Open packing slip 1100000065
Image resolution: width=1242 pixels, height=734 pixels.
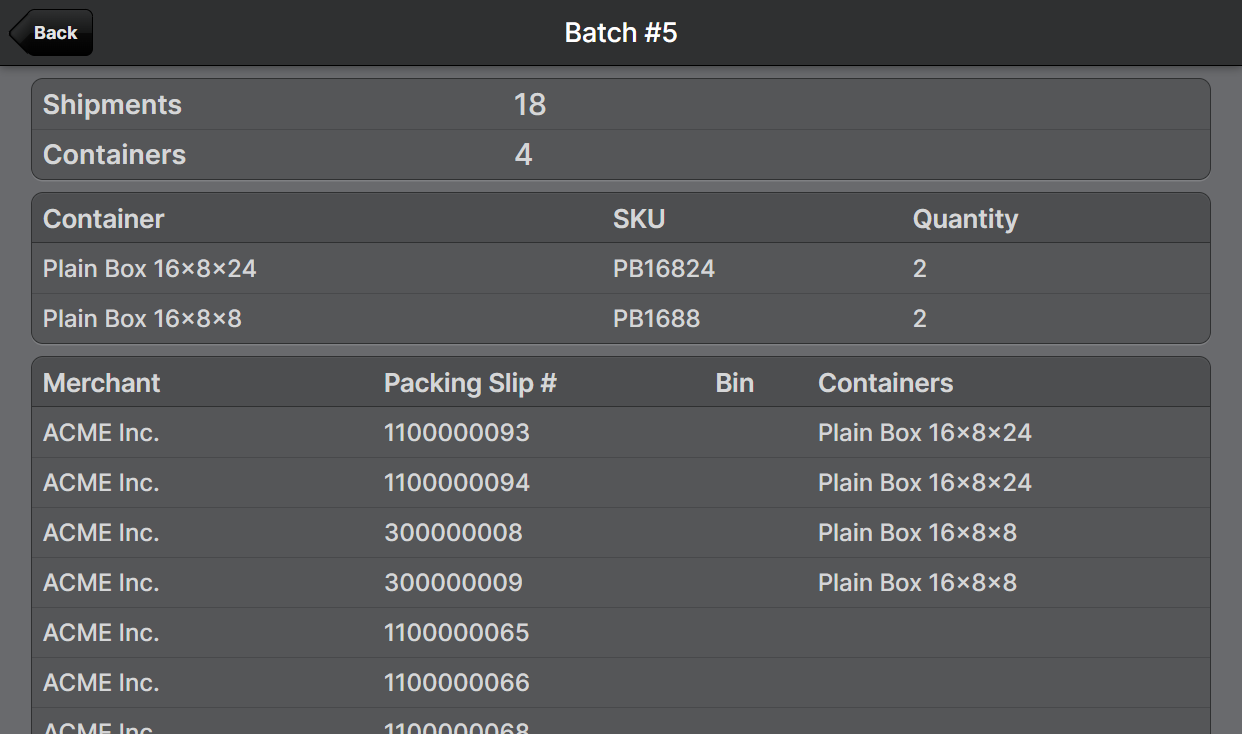(x=457, y=633)
